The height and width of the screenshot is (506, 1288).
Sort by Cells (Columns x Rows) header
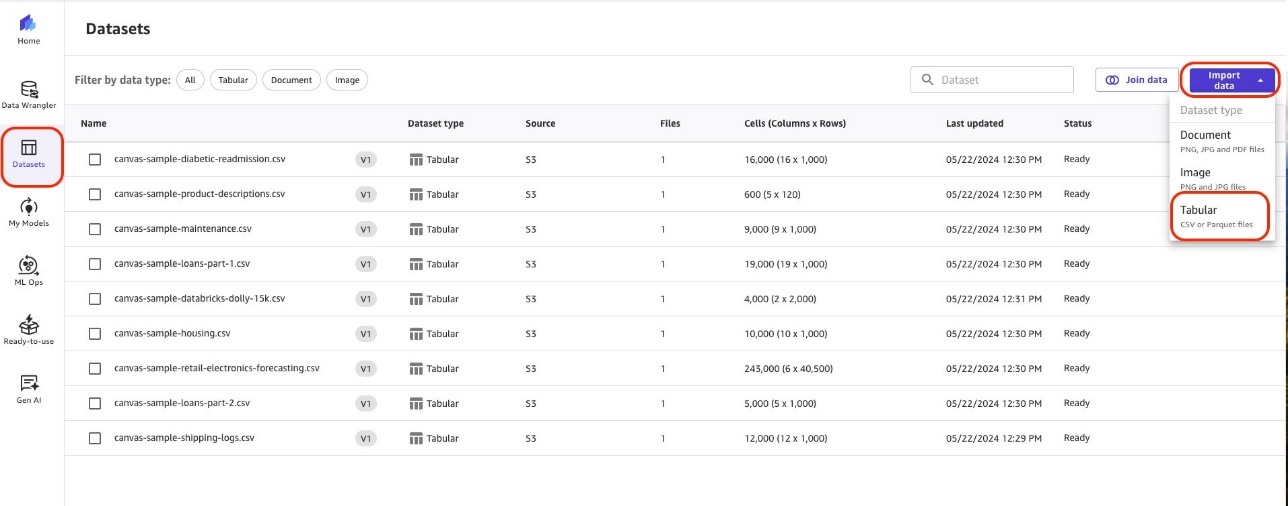click(x=795, y=124)
